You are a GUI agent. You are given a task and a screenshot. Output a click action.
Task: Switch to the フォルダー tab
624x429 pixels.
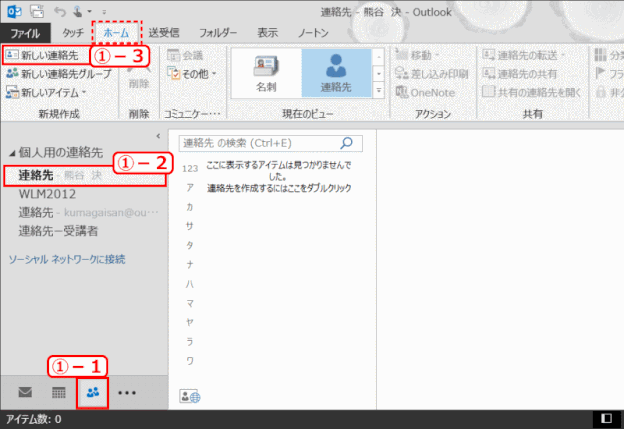click(218, 33)
